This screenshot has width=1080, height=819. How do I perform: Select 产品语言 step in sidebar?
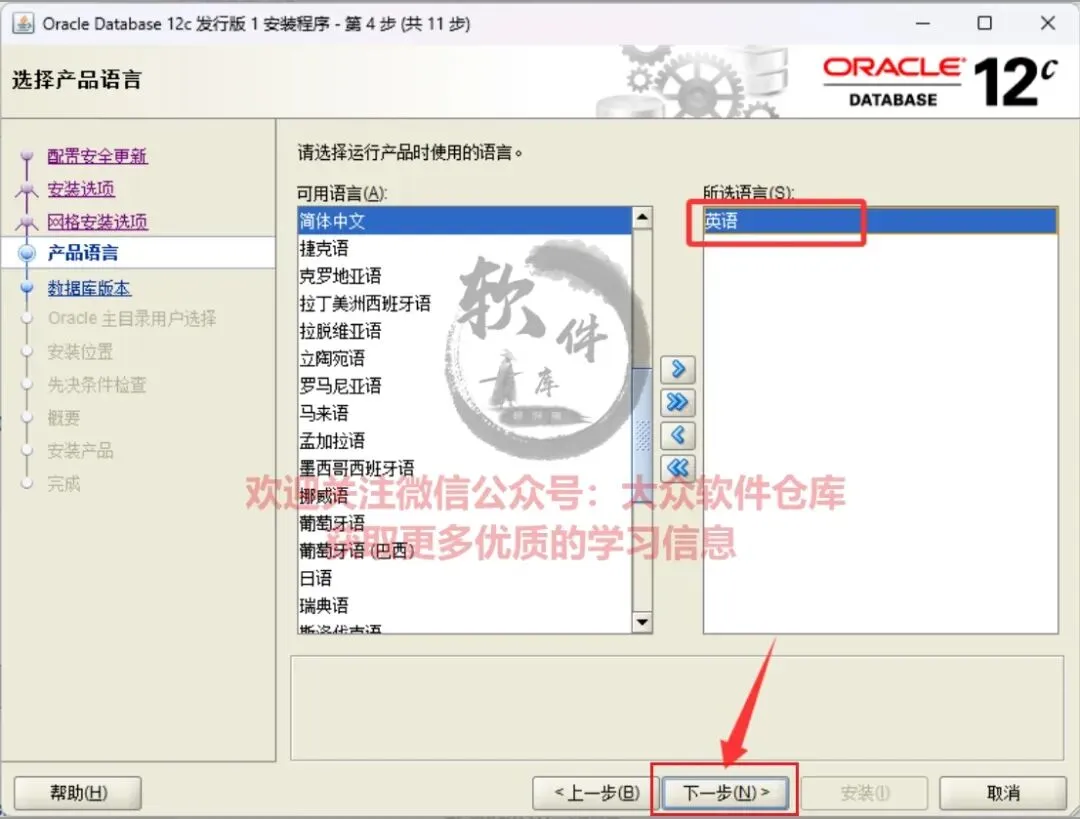click(83, 253)
